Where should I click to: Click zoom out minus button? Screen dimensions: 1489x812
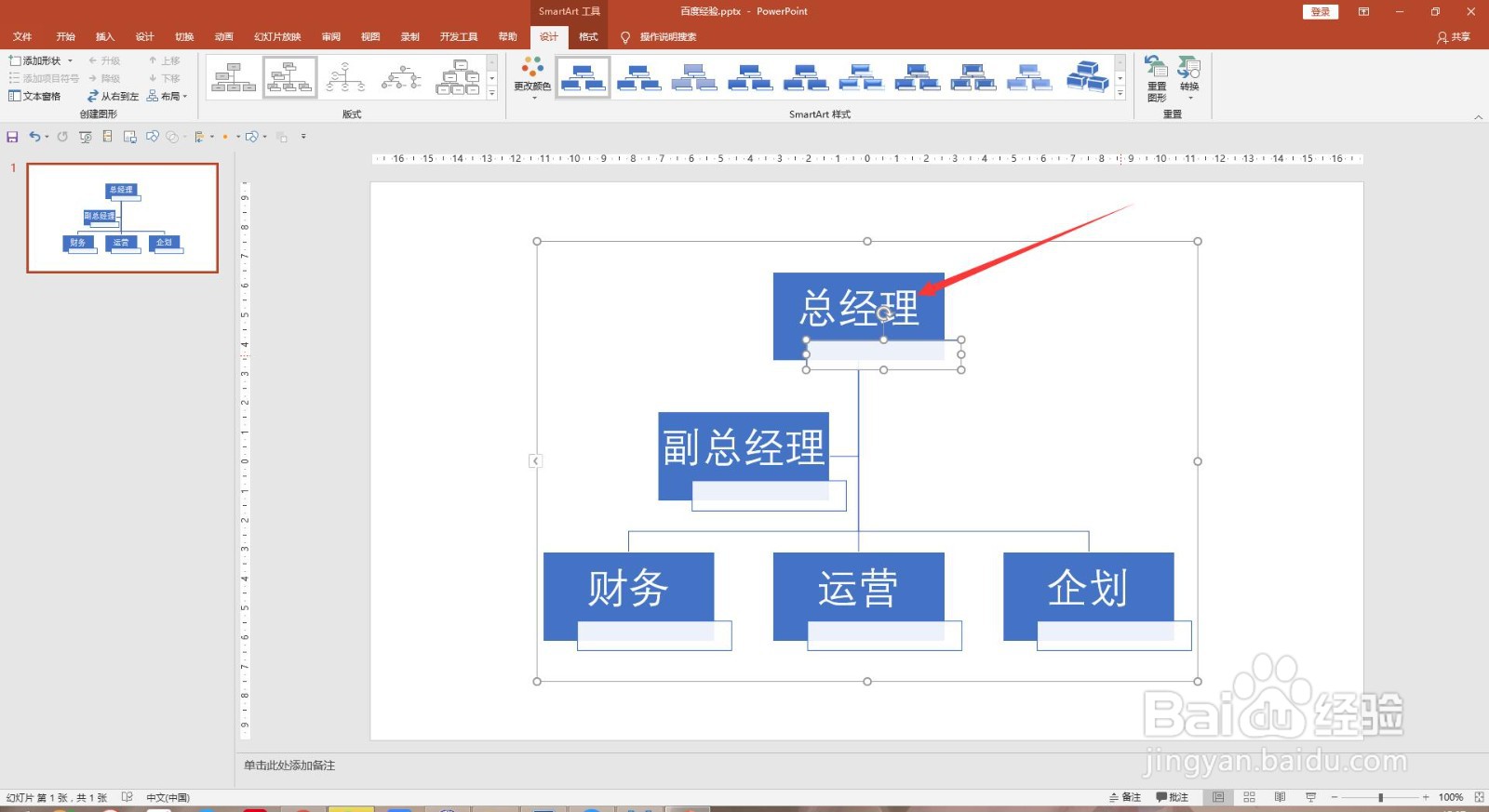pyautogui.click(x=1334, y=797)
